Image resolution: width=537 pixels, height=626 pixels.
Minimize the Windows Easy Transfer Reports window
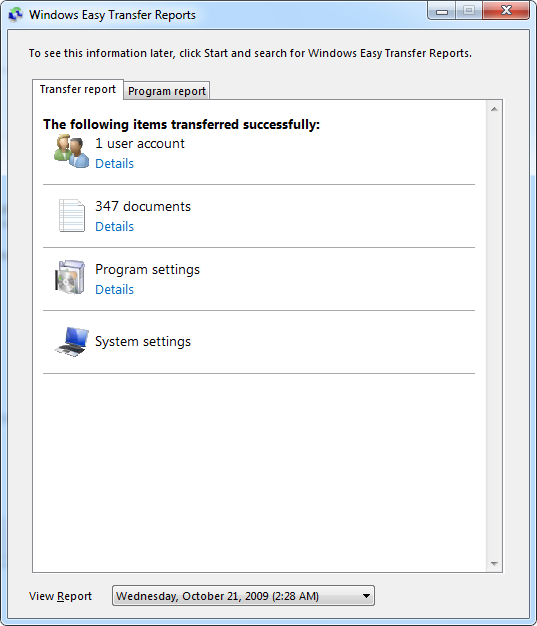pyautogui.click(x=442, y=11)
